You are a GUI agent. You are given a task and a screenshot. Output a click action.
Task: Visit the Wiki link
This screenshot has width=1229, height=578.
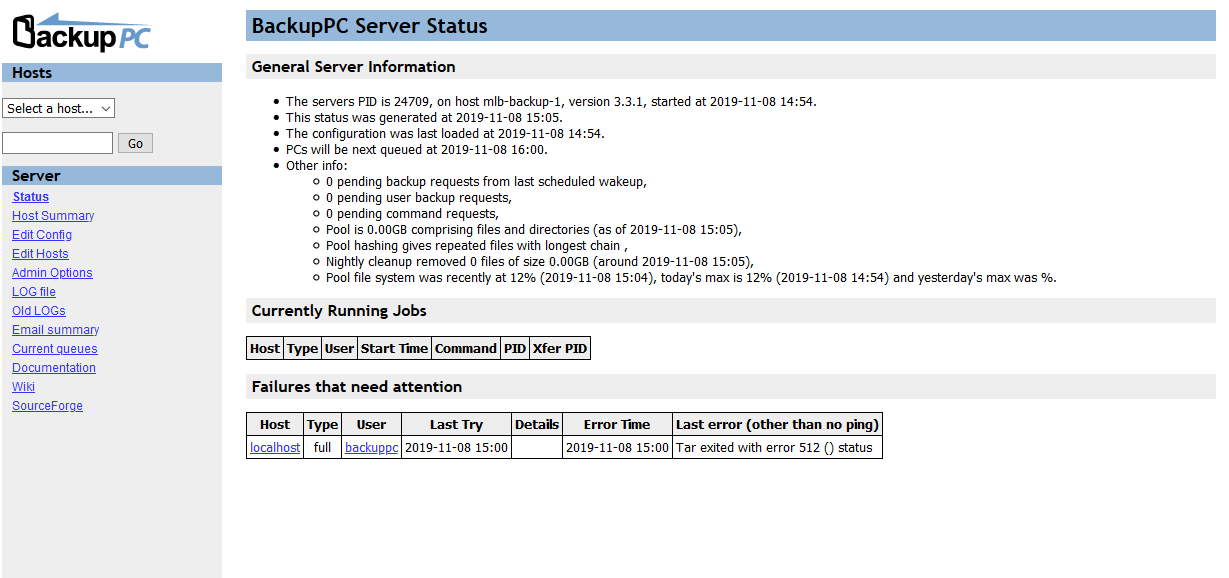tap(23, 387)
